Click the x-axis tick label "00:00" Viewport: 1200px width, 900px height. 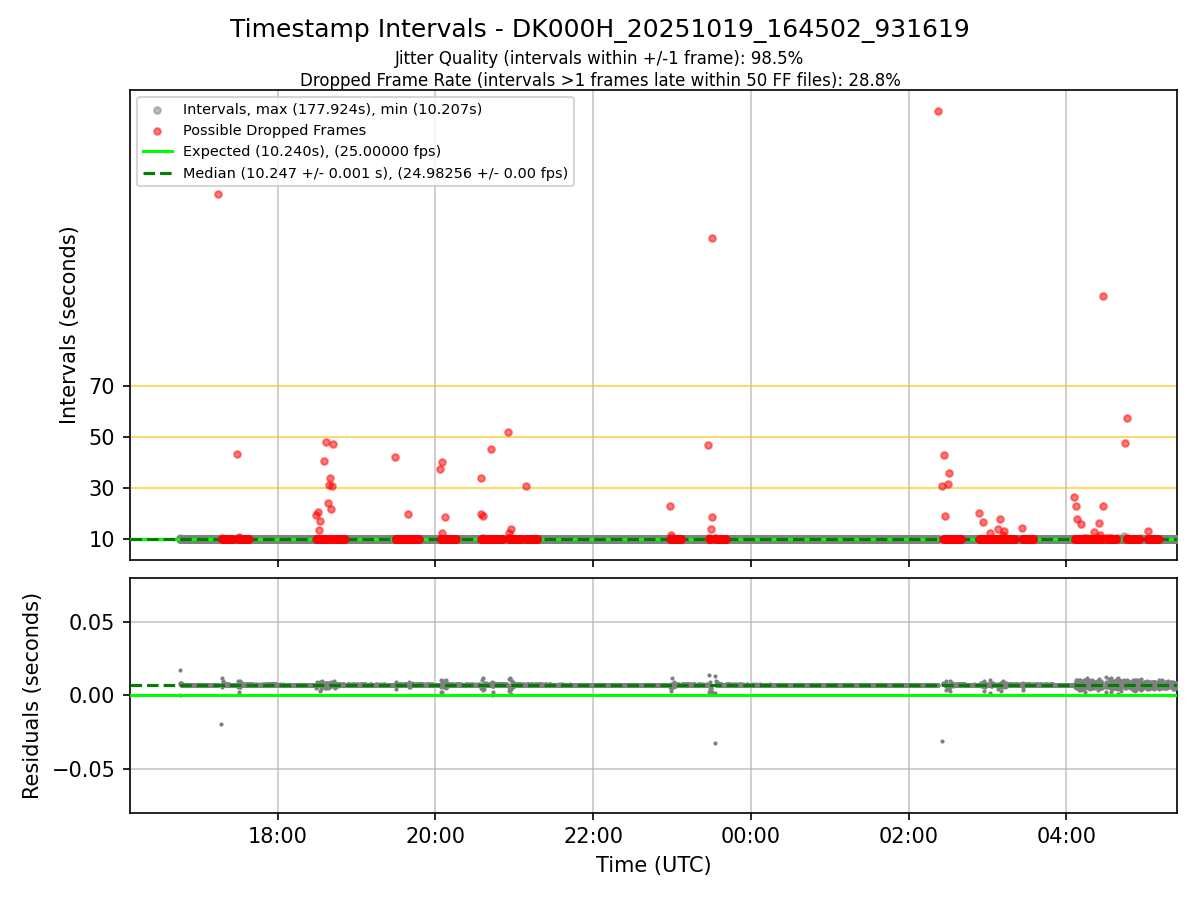(751, 835)
